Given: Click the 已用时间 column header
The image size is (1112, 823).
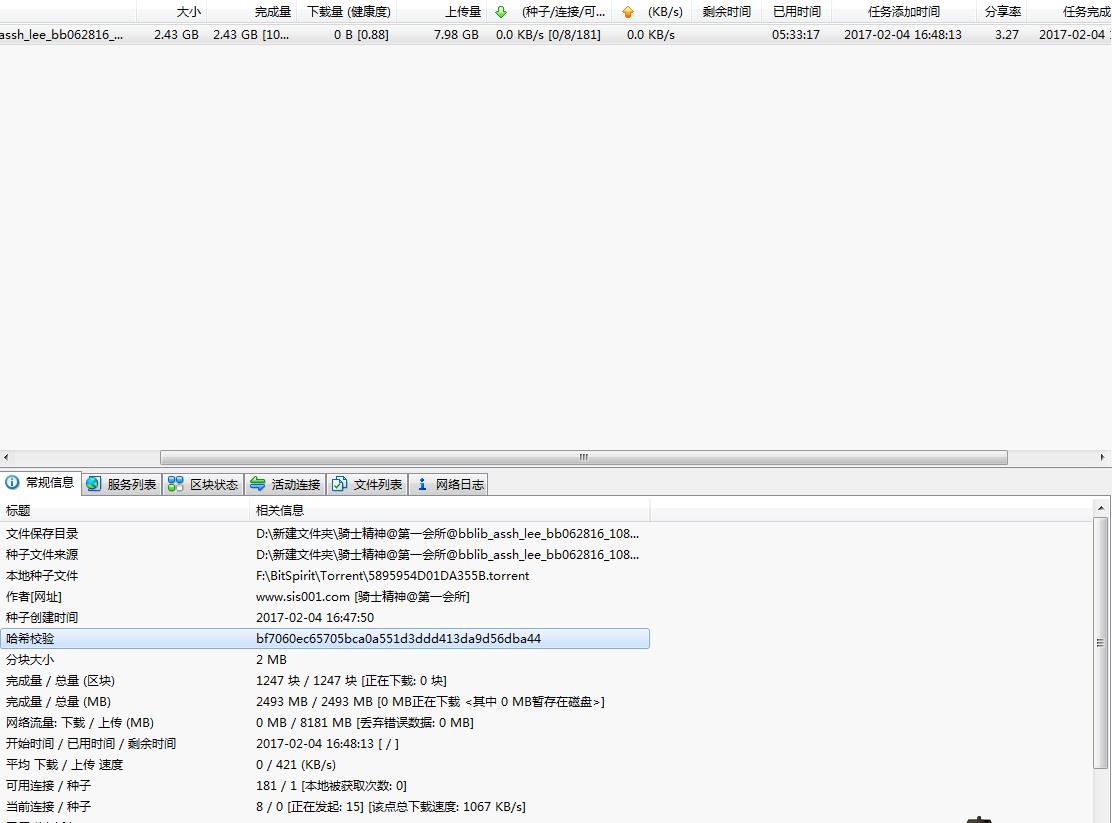Looking at the screenshot, I should [x=796, y=12].
